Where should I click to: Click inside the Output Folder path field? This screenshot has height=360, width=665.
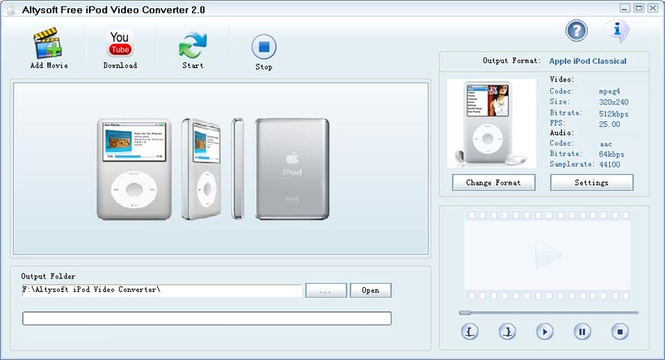point(162,290)
